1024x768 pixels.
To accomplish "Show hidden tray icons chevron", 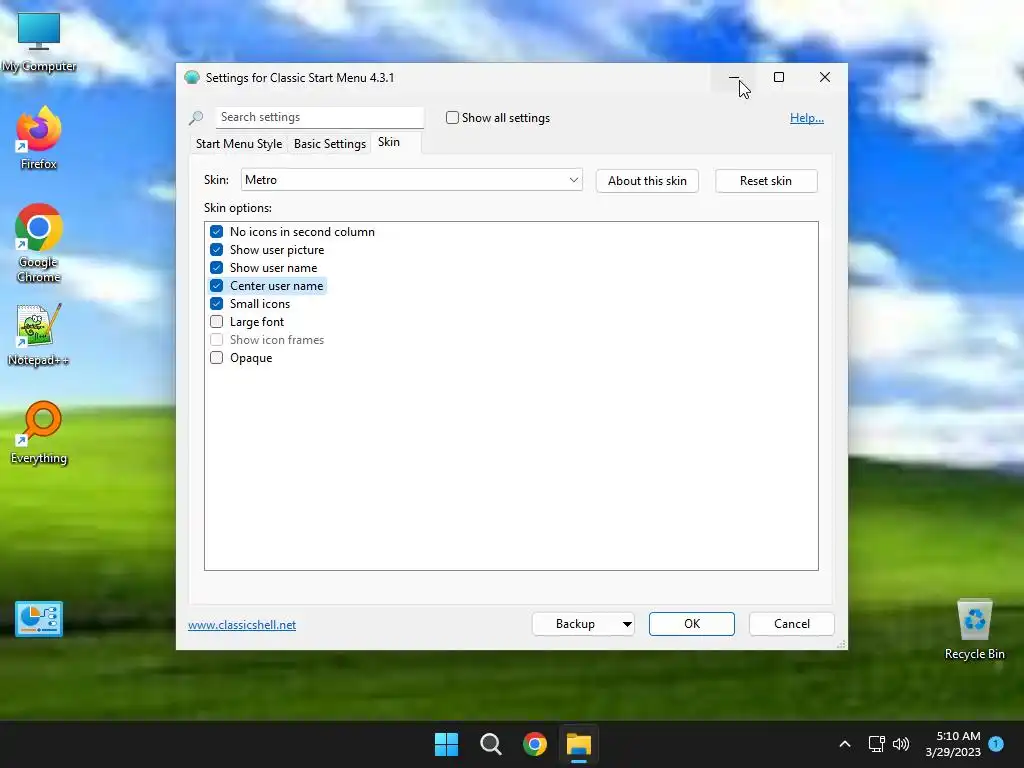I will pos(844,744).
